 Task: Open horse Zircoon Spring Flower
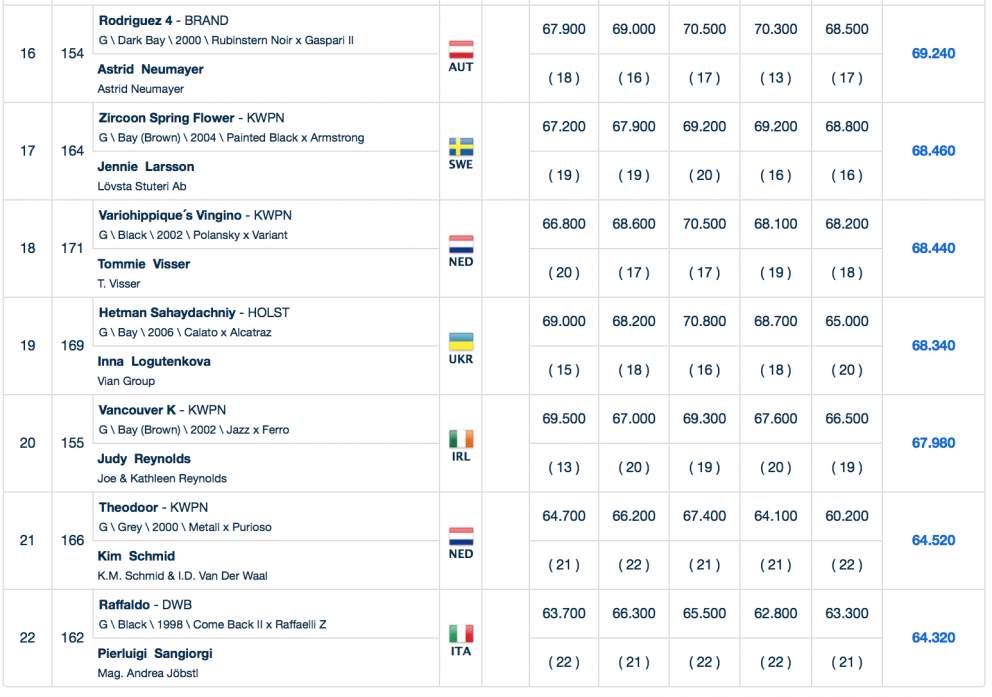(167, 118)
